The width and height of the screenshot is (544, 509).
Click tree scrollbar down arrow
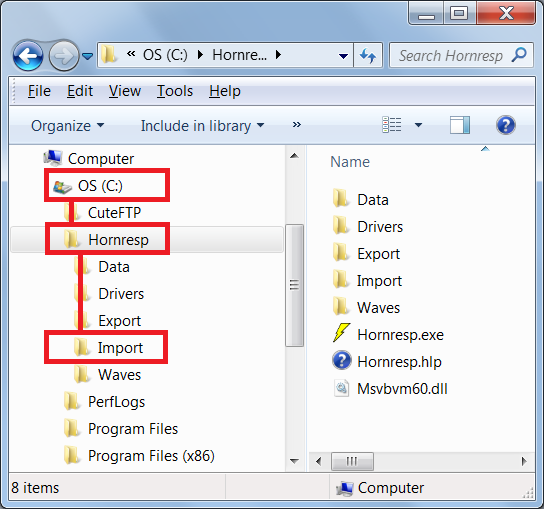[x=294, y=461]
